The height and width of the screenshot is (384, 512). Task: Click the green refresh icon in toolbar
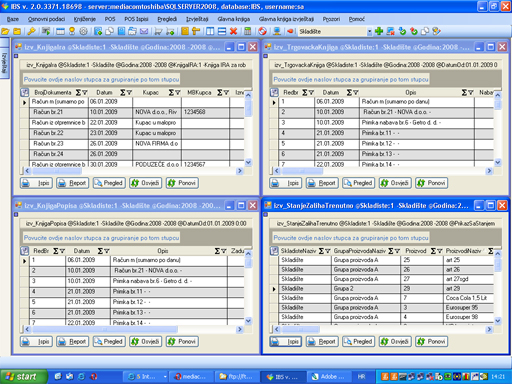402,31
